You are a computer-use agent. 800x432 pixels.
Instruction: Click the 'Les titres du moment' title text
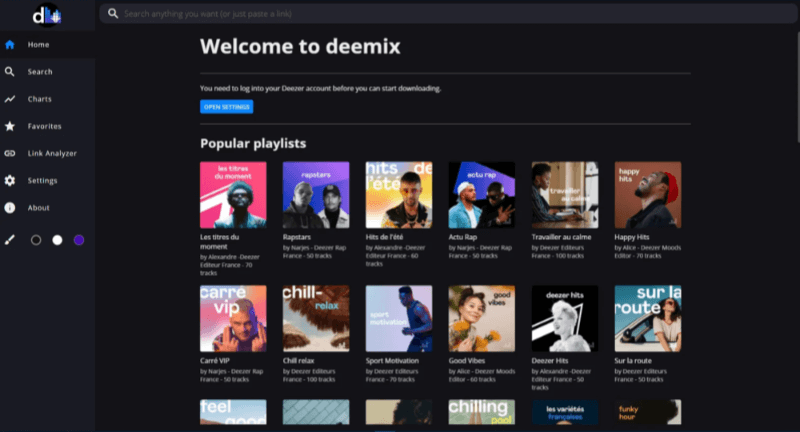point(219,242)
